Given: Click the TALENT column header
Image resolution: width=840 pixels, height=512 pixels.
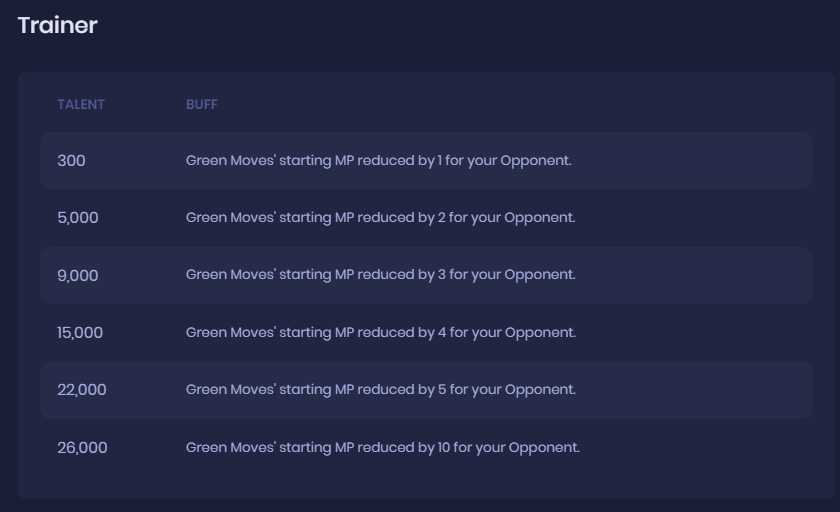Looking at the screenshot, I should pyautogui.click(x=81, y=104).
